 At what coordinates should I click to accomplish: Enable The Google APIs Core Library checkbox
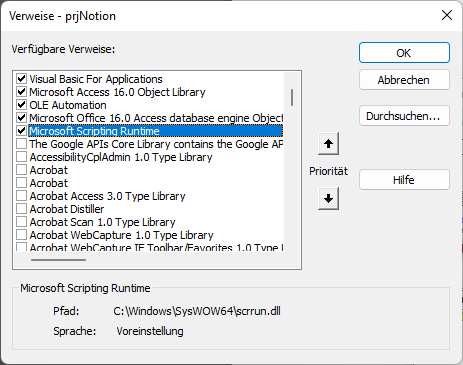[22, 144]
